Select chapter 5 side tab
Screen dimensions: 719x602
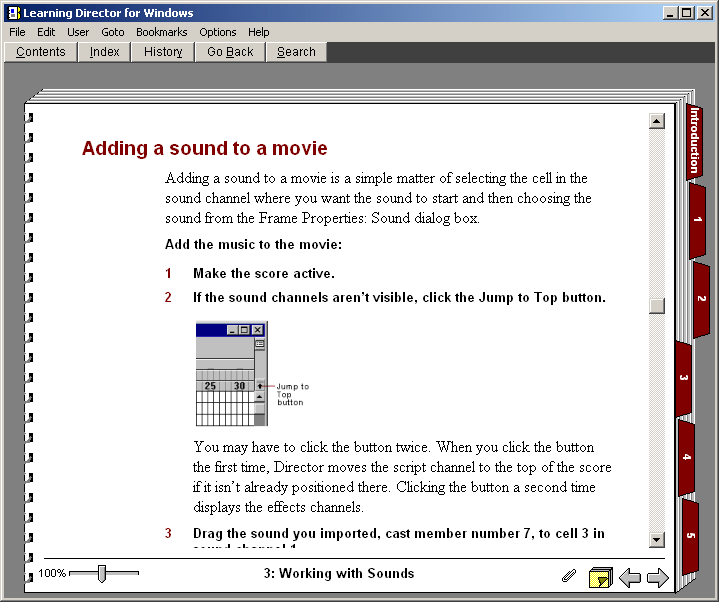coord(691,536)
